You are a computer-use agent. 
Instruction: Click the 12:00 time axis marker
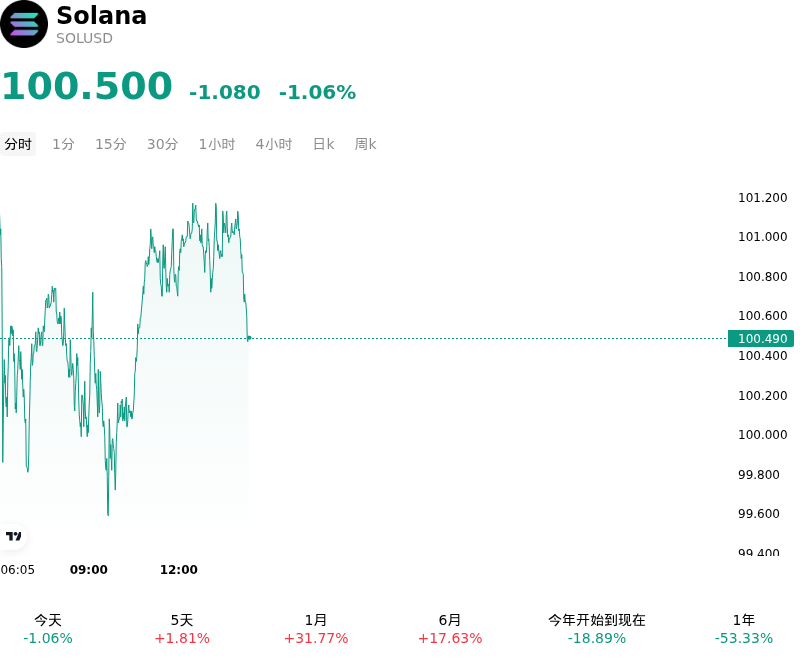[179, 569]
